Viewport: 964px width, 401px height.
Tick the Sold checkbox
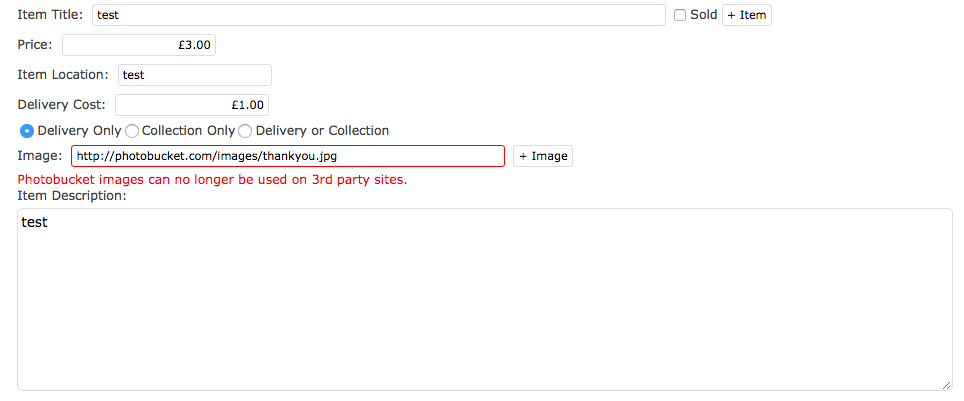click(x=680, y=15)
